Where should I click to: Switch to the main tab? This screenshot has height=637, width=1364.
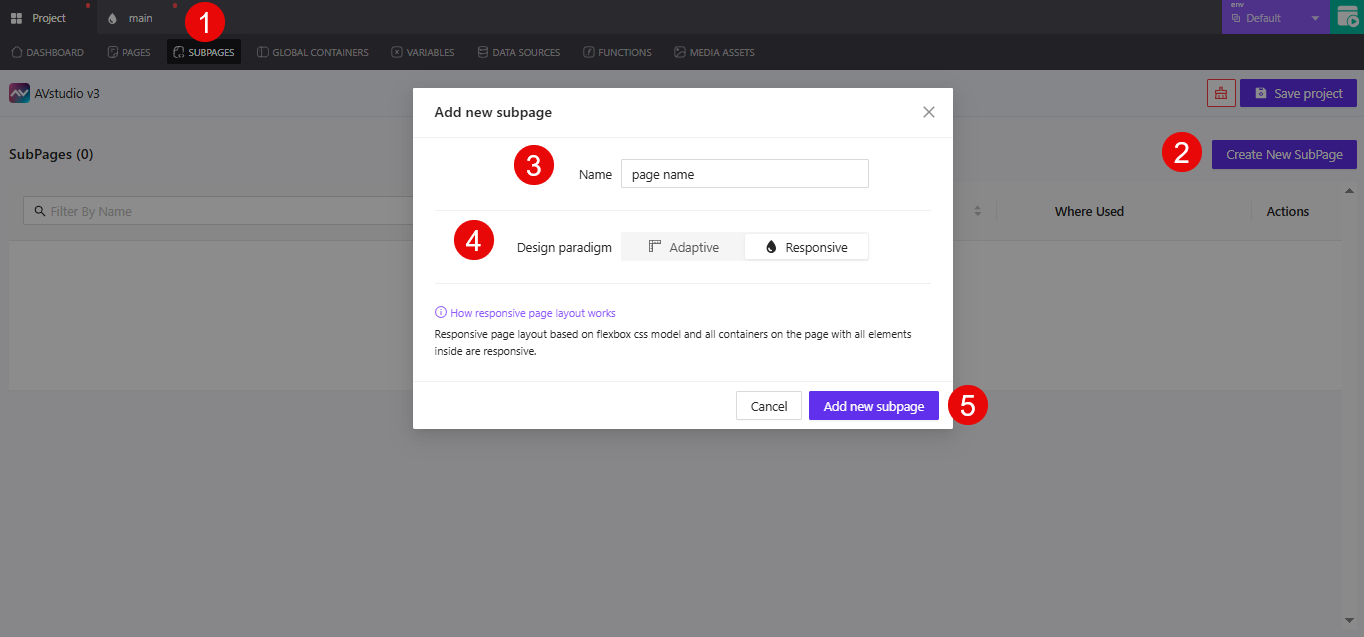click(131, 16)
